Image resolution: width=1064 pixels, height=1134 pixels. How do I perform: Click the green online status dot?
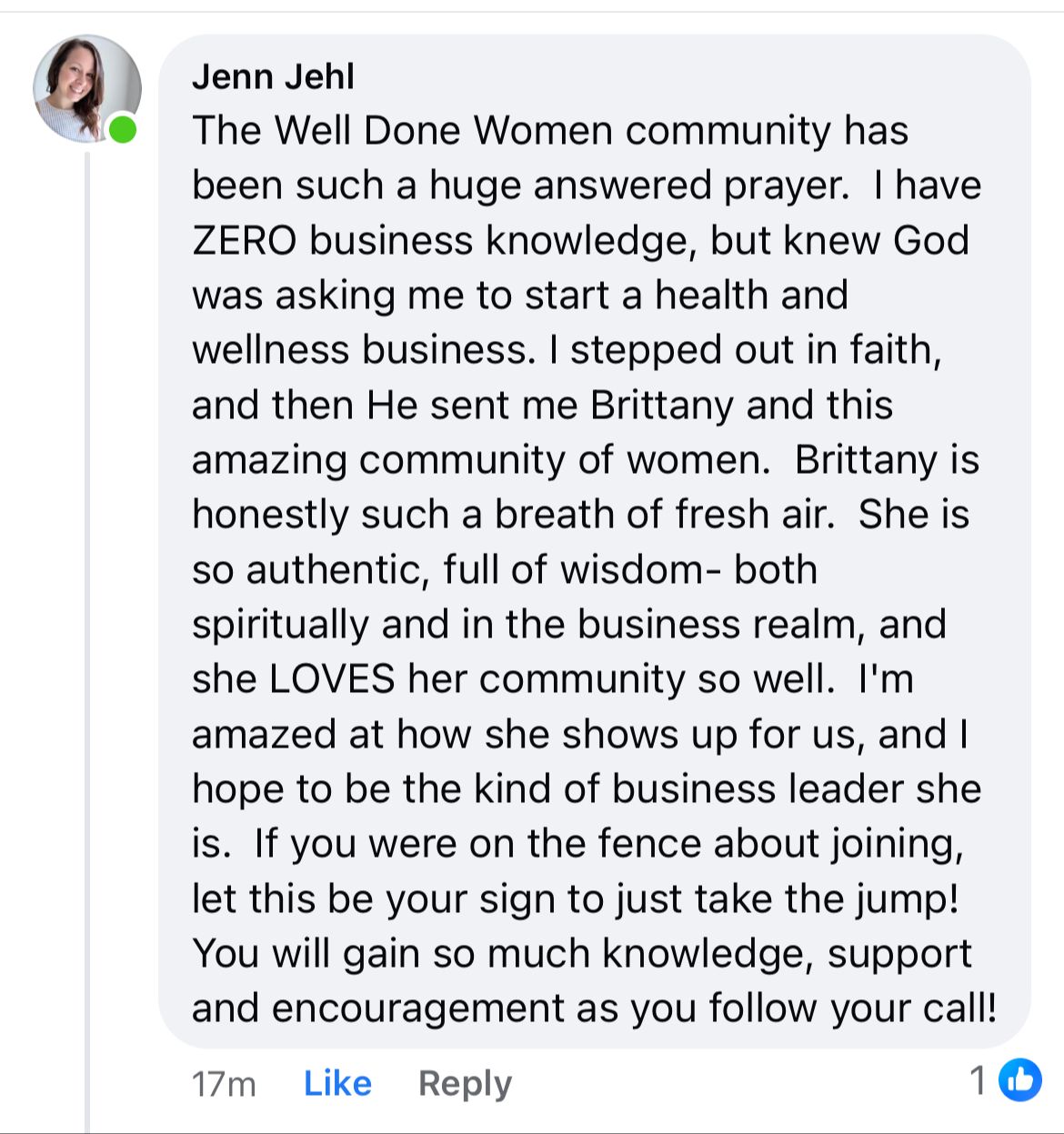pos(123,130)
